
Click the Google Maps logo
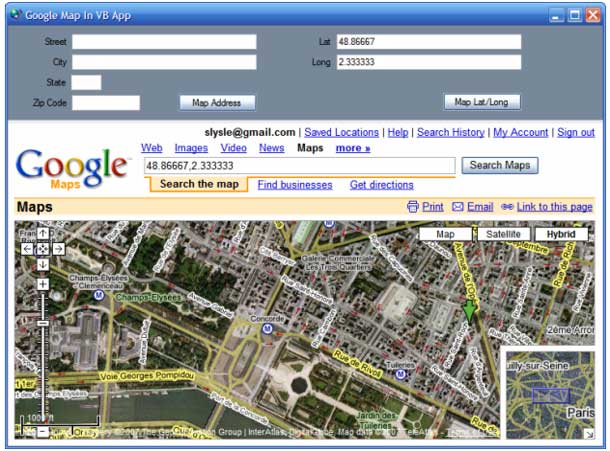coord(72,168)
